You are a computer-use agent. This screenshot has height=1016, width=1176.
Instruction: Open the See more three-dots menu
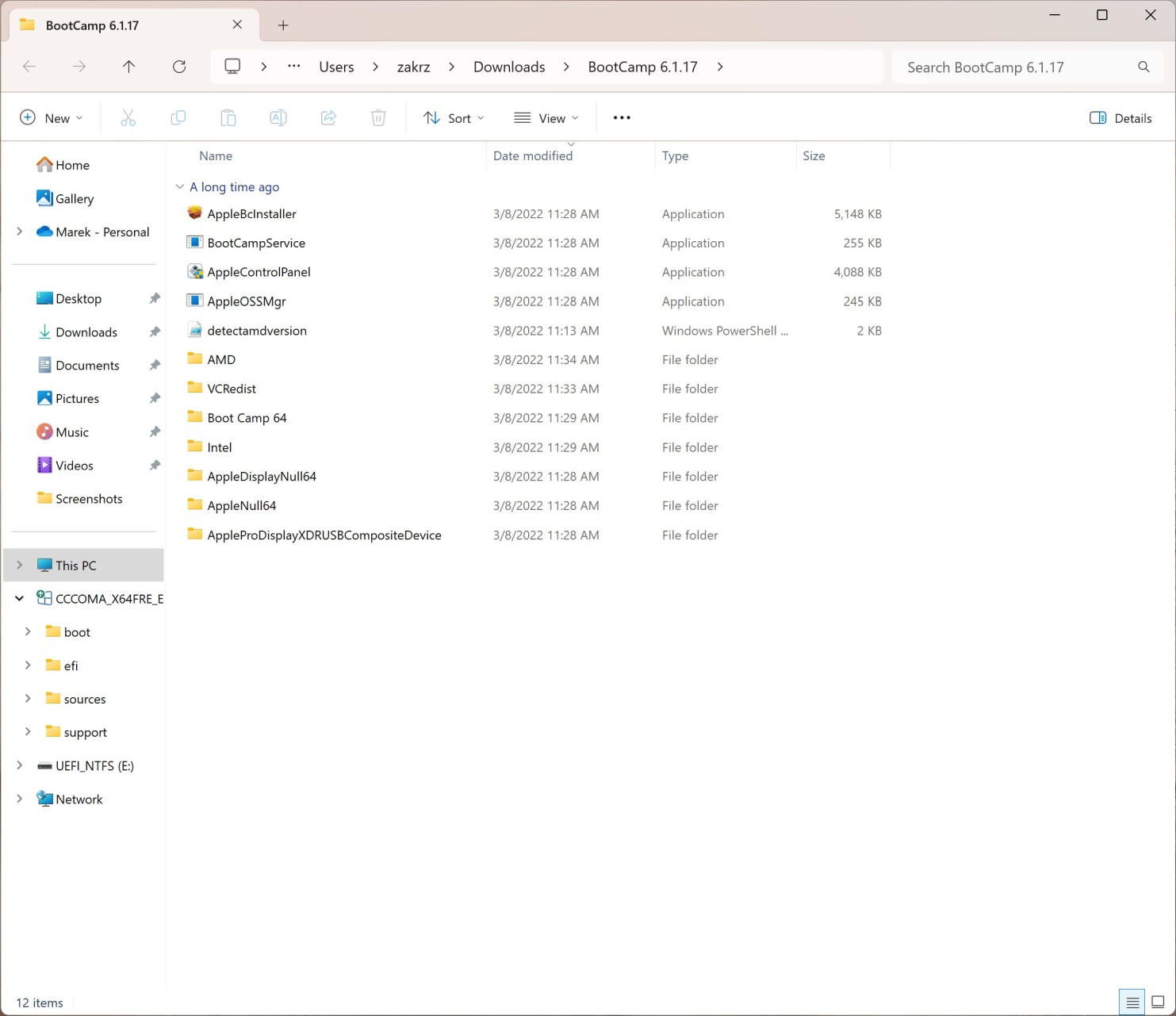click(622, 118)
